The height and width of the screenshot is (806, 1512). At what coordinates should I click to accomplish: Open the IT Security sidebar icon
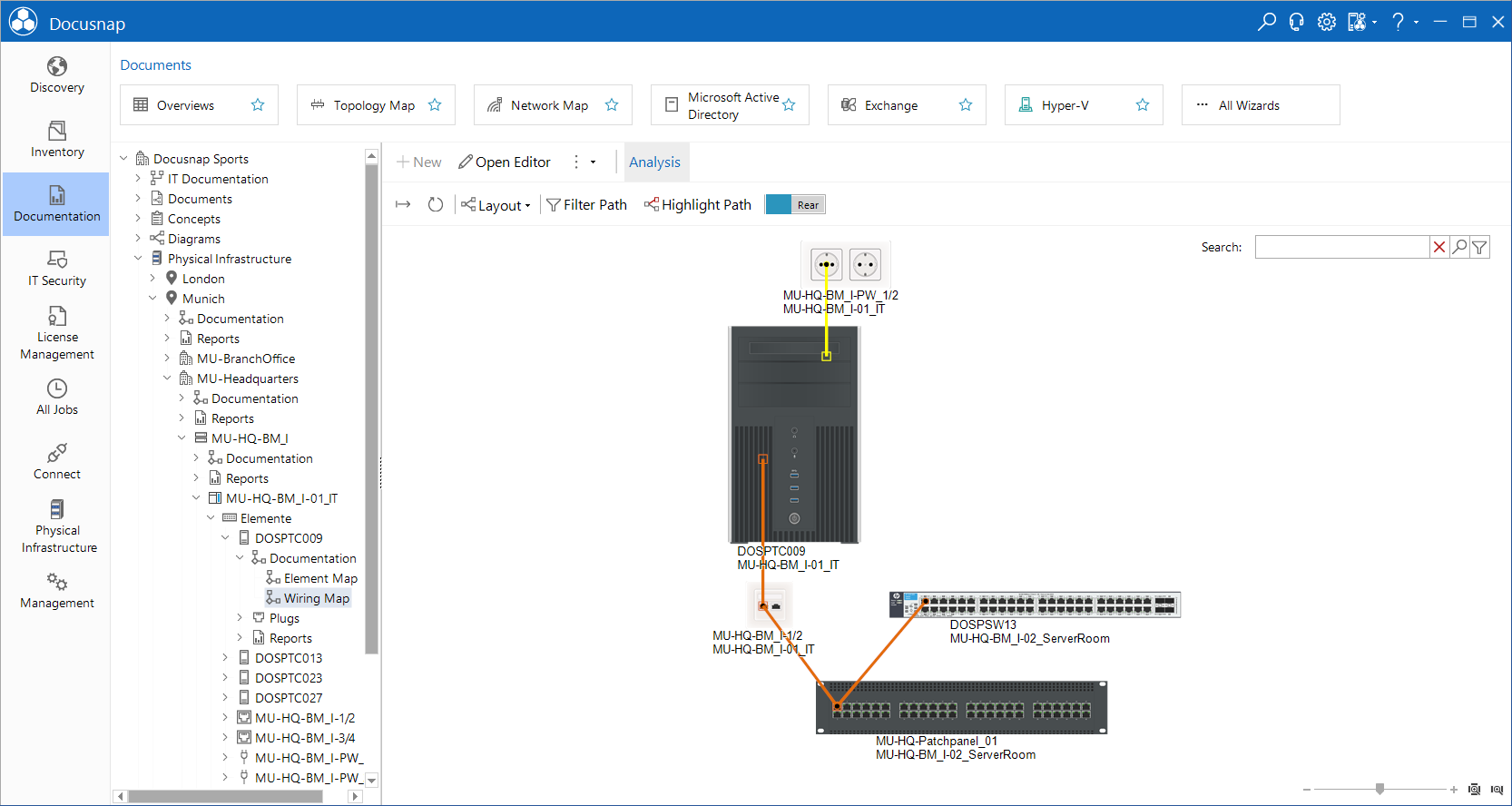[56, 269]
